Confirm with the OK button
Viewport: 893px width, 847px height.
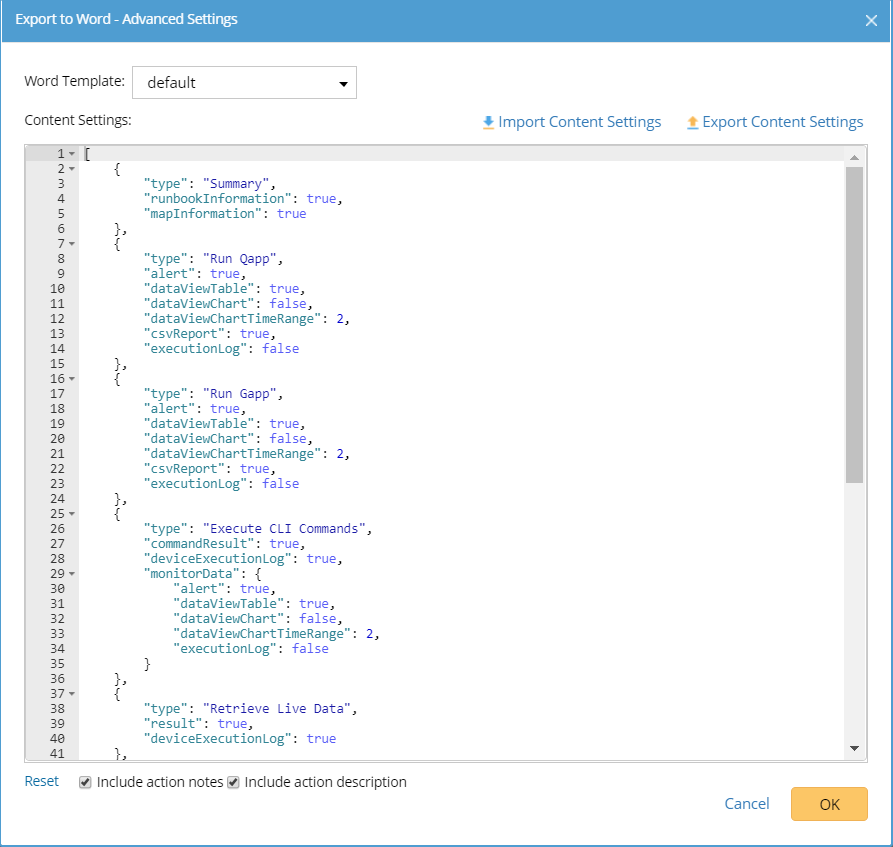coord(829,804)
